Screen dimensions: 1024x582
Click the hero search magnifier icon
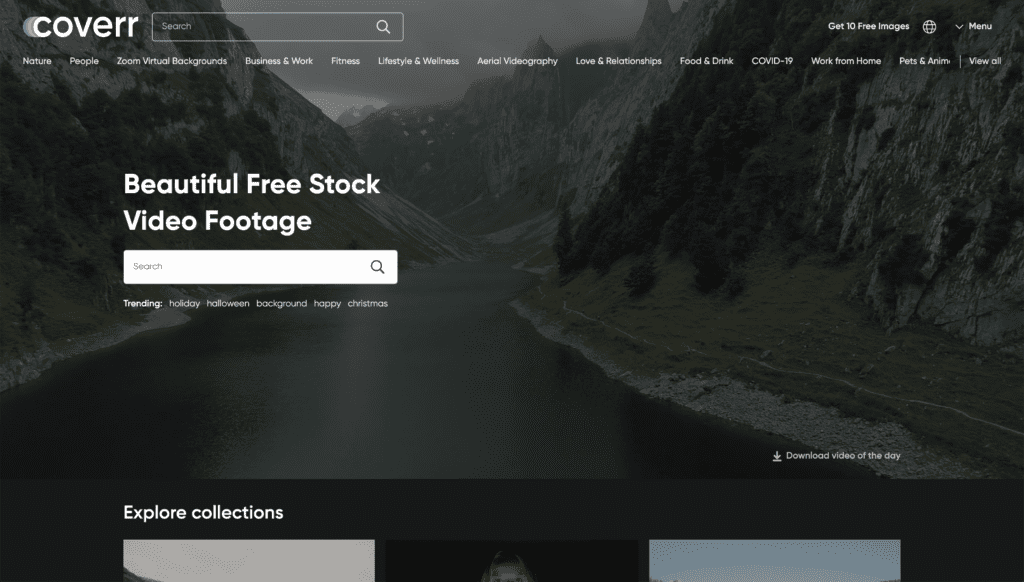(x=377, y=267)
